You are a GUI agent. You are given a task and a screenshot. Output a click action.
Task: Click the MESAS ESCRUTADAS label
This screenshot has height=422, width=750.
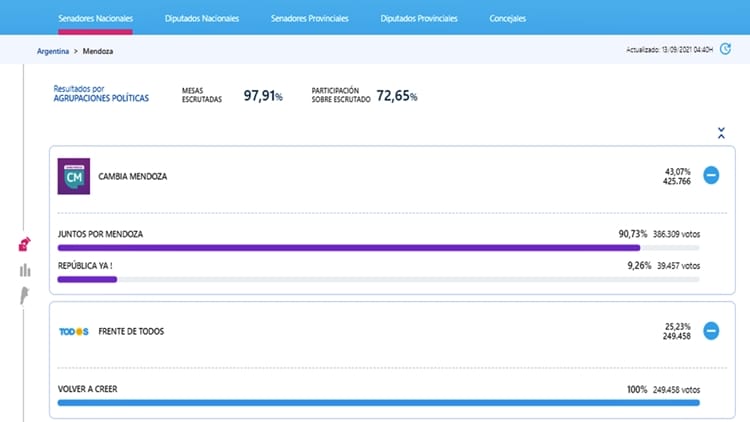tap(202, 95)
